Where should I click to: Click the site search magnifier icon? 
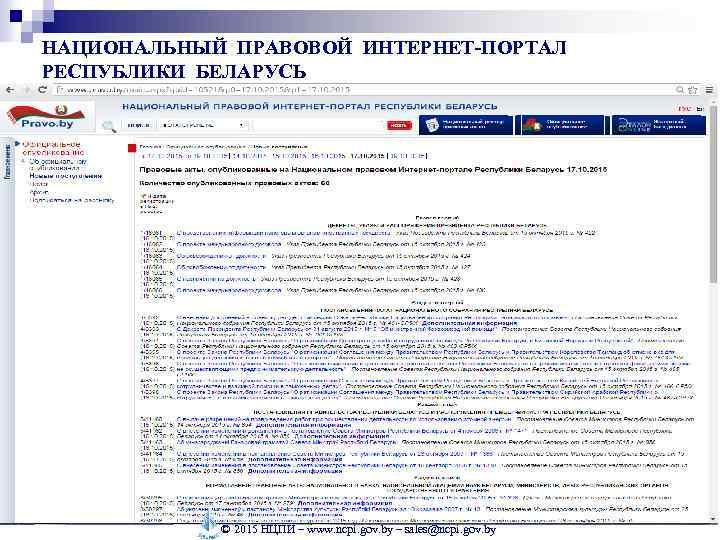point(109,126)
